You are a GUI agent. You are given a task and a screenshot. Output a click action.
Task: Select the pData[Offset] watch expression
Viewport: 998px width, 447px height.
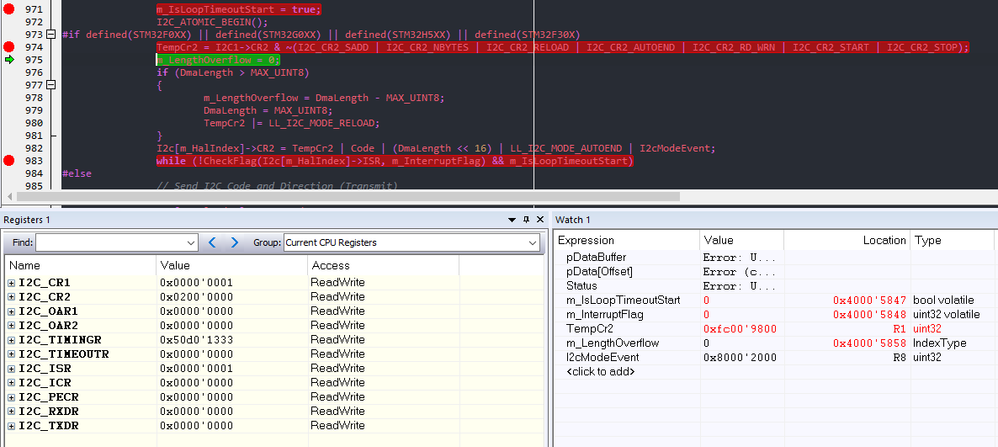599,272
